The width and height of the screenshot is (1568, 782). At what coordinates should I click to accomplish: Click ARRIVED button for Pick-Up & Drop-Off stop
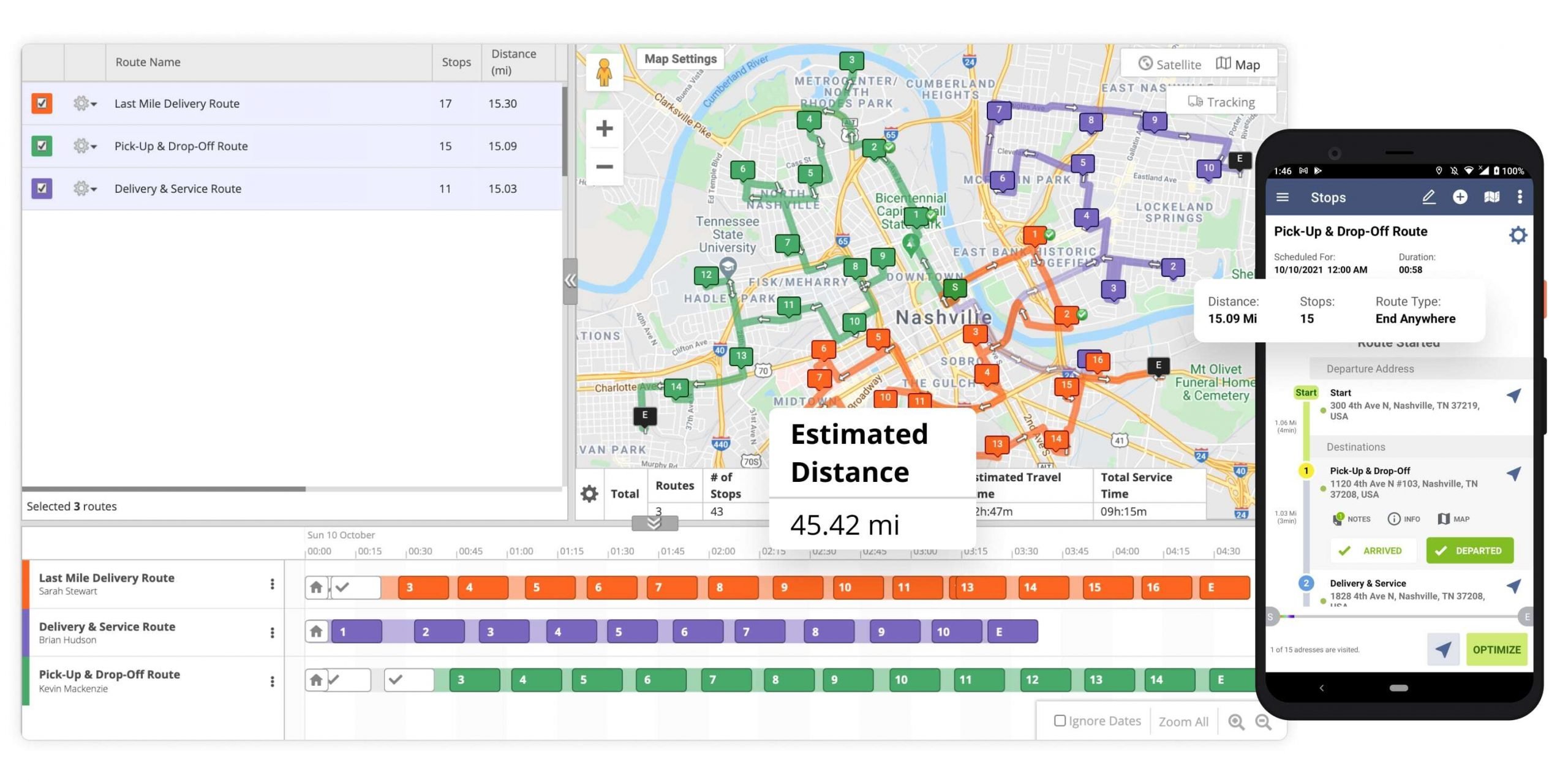point(1370,549)
